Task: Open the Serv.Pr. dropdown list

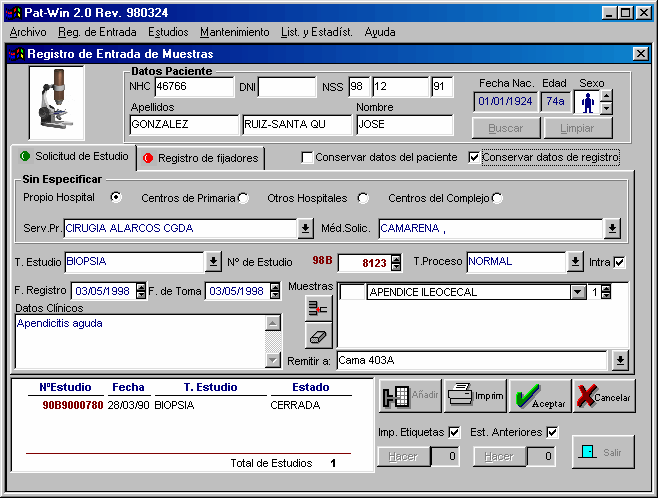Action: tap(305, 229)
